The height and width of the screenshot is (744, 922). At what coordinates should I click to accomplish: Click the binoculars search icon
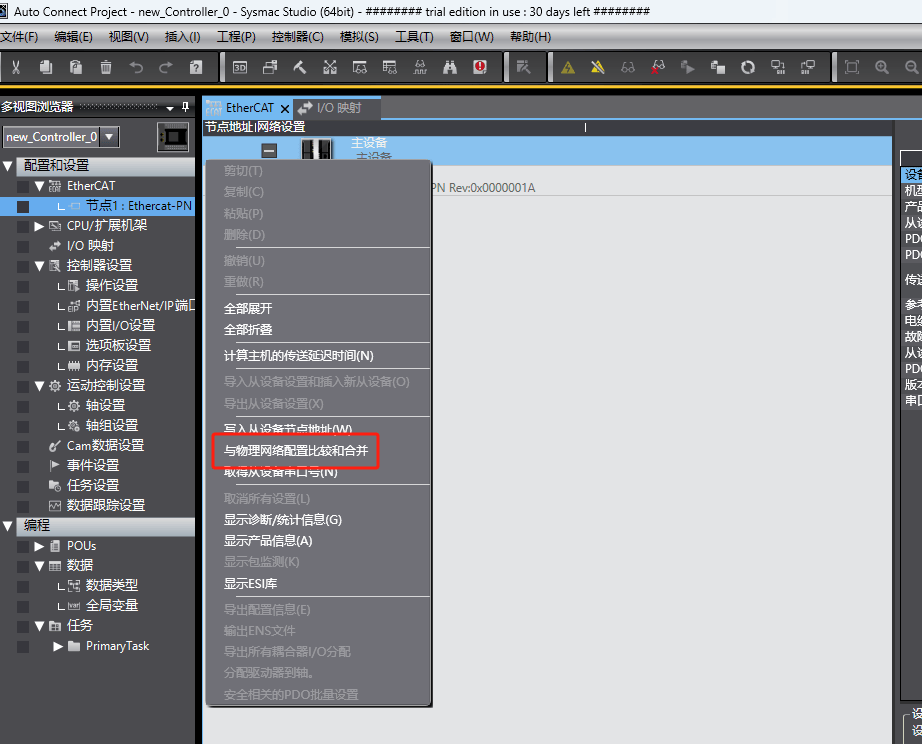pos(450,68)
